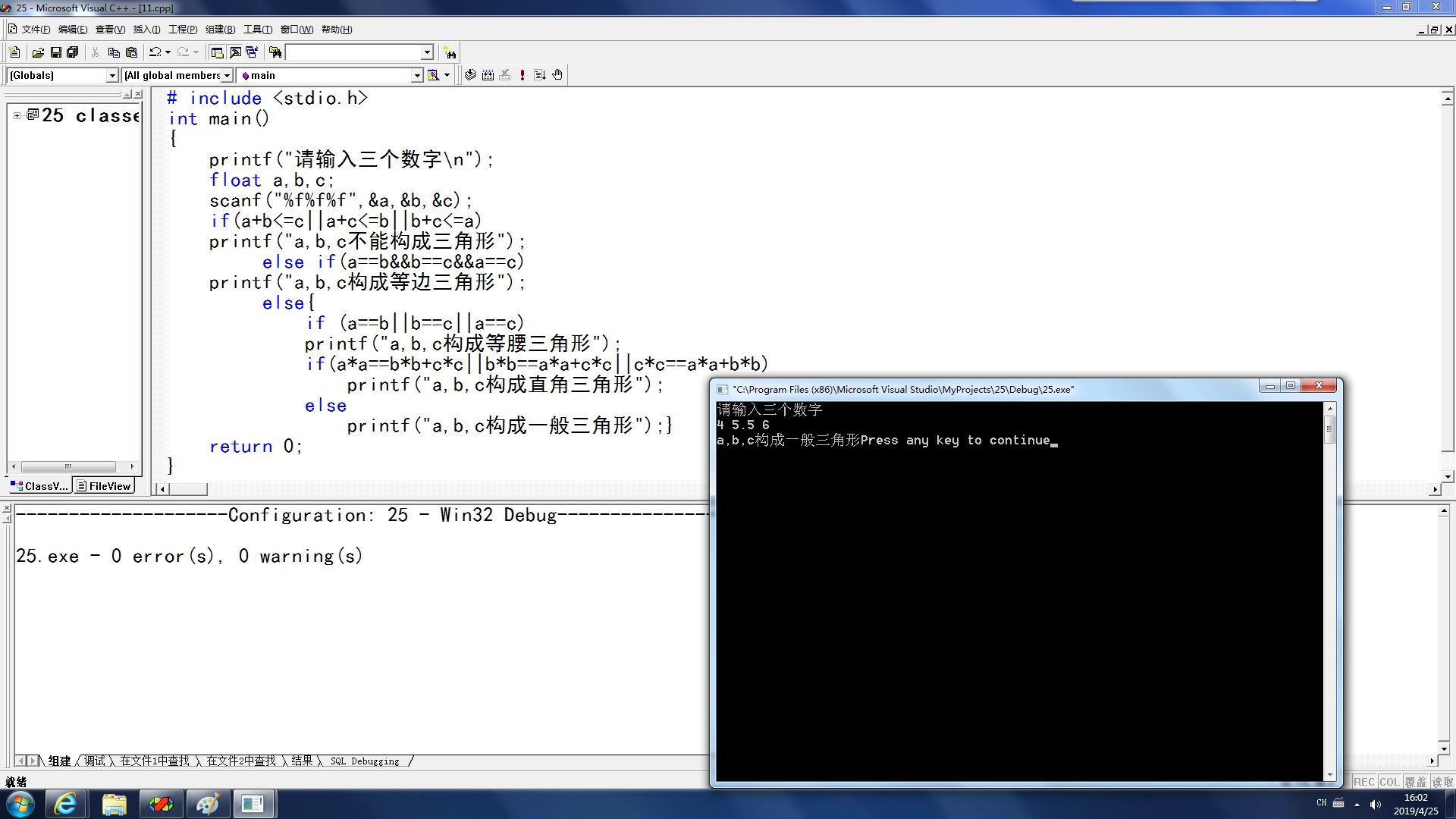1456x819 pixels.
Task: Click the workspace panel horizontal scrollbar thumb
Action: 68,467
